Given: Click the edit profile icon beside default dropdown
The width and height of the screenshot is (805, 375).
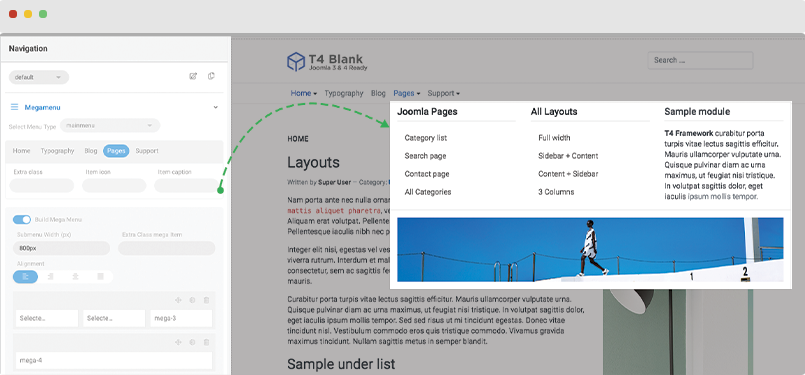Looking at the screenshot, I should 193,77.
